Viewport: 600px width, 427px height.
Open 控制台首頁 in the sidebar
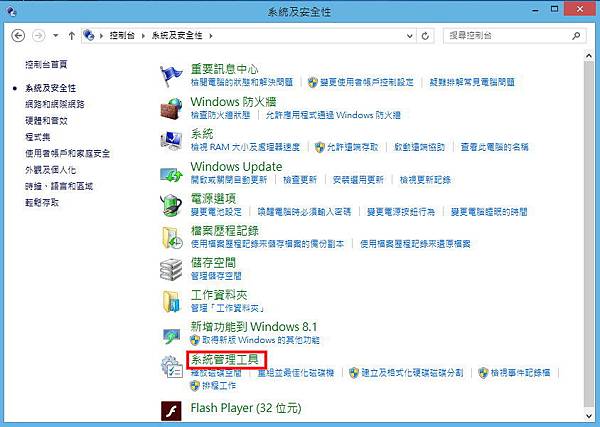click(x=46, y=64)
